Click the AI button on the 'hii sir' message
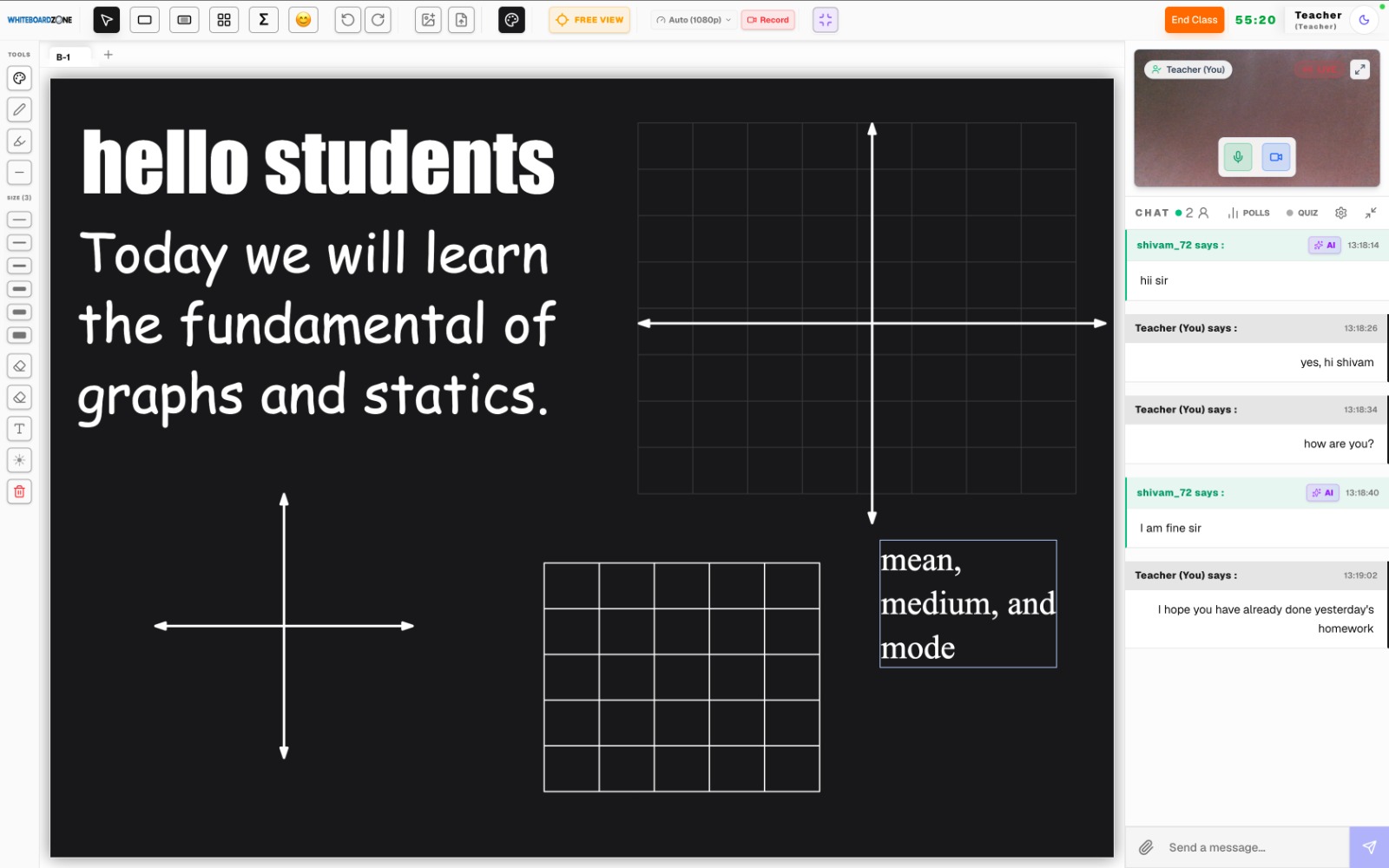This screenshot has height=868, width=1389. [1325, 246]
